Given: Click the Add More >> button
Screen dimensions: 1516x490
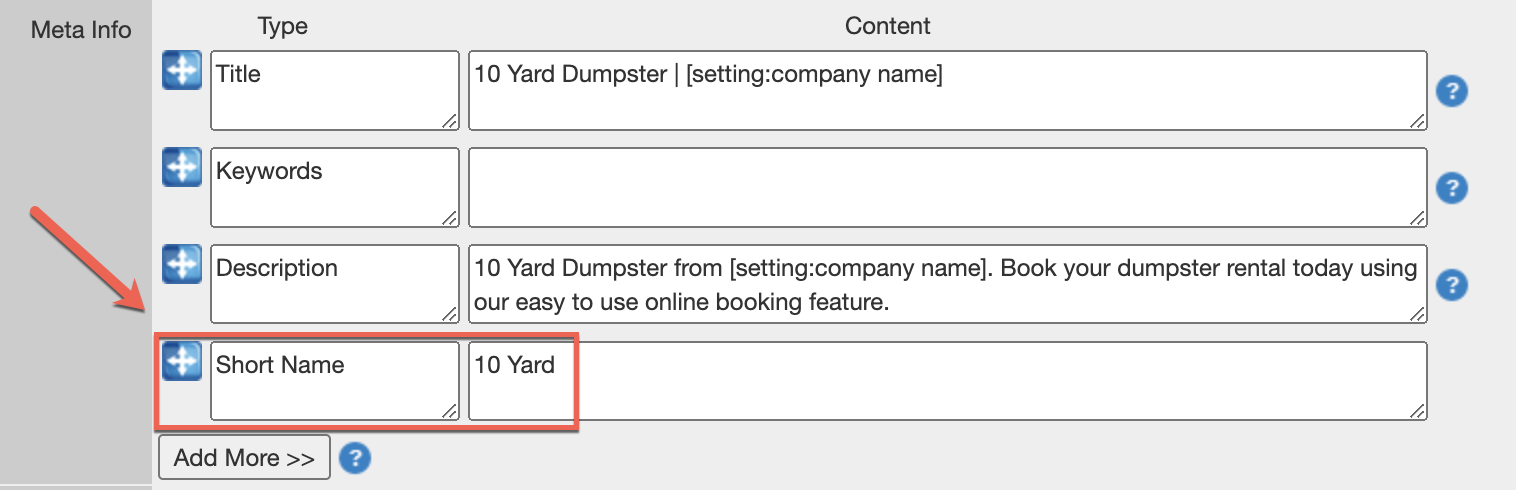Looking at the screenshot, I should tap(244, 459).
